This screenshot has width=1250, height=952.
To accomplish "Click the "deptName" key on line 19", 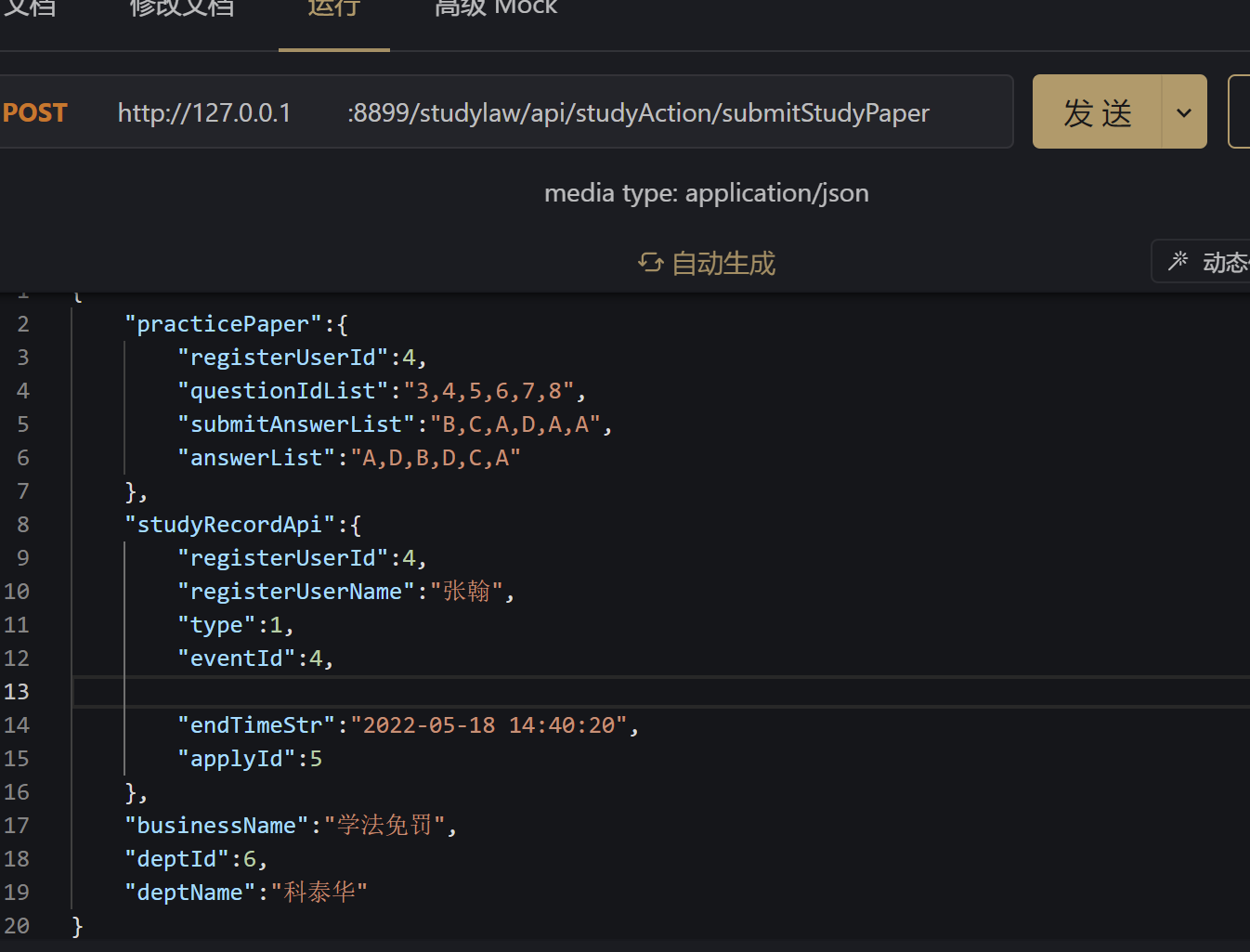I will 190,893.
